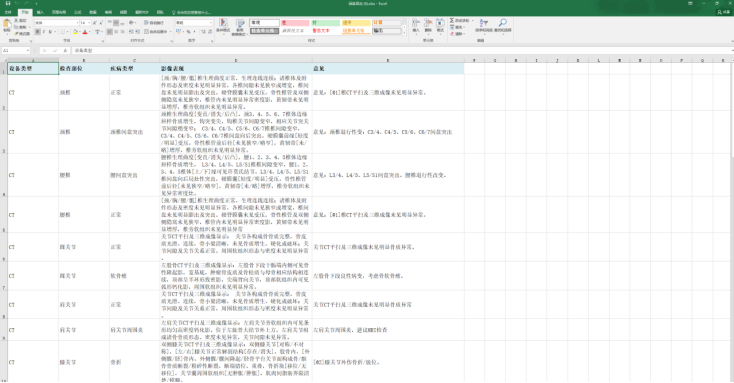Apply the yellow 适中 Neutral cell style
This screenshot has width=734, height=383.
click(x=356, y=22)
